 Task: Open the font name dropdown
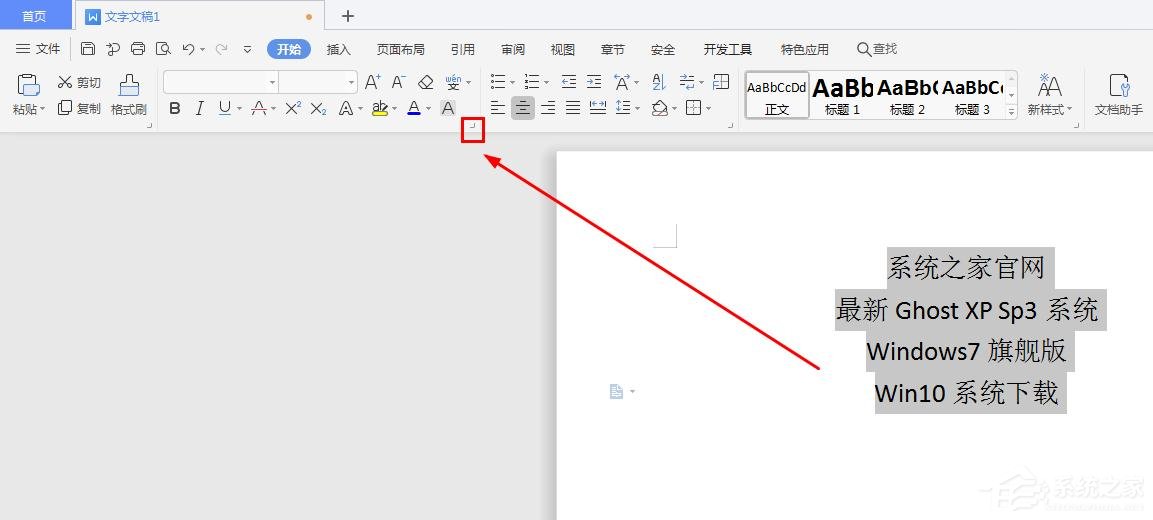273,82
